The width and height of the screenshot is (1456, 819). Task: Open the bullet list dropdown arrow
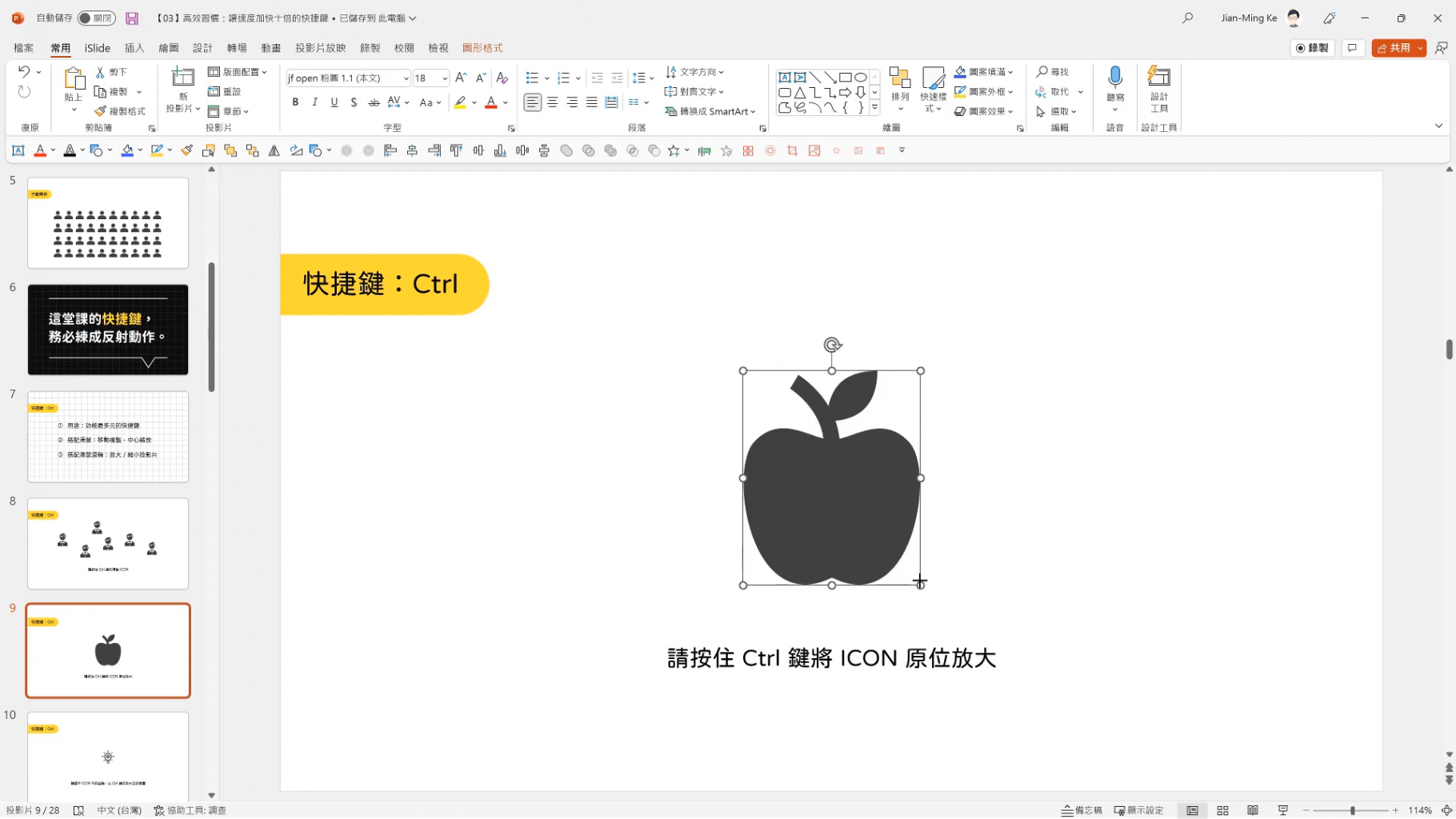(547, 78)
